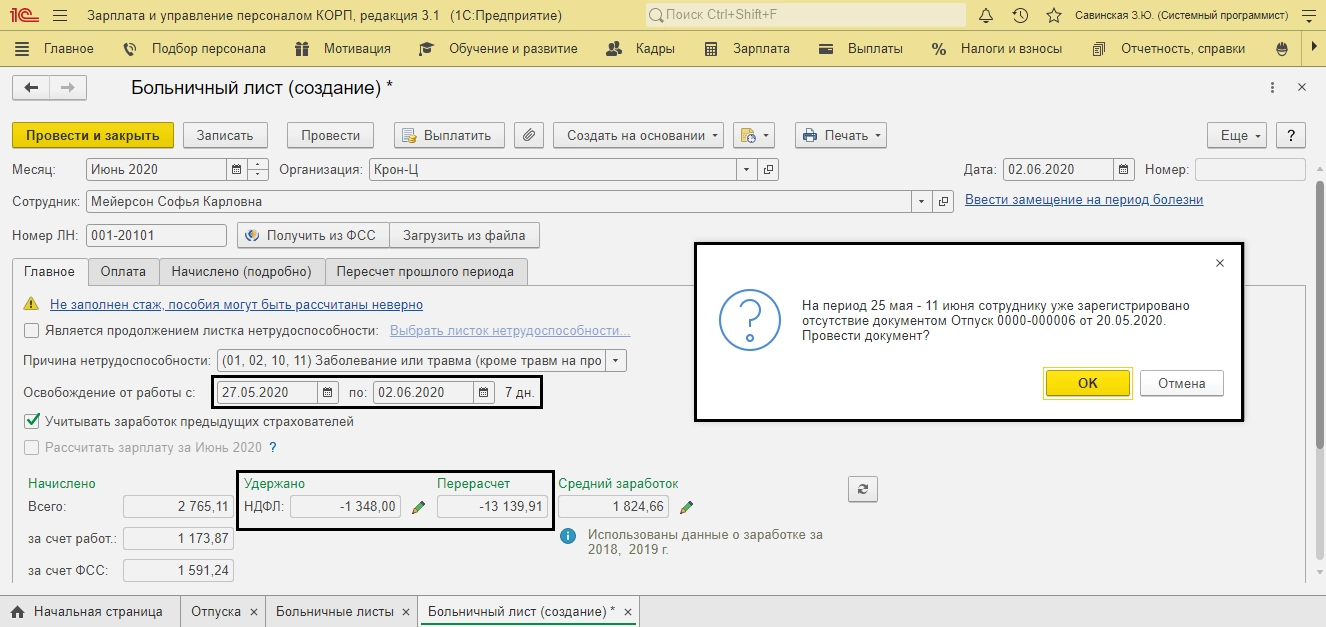The width and height of the screenshot is (1326, 627).
Task: Expand the Печать dropdown
Action: tap(840, 135)
